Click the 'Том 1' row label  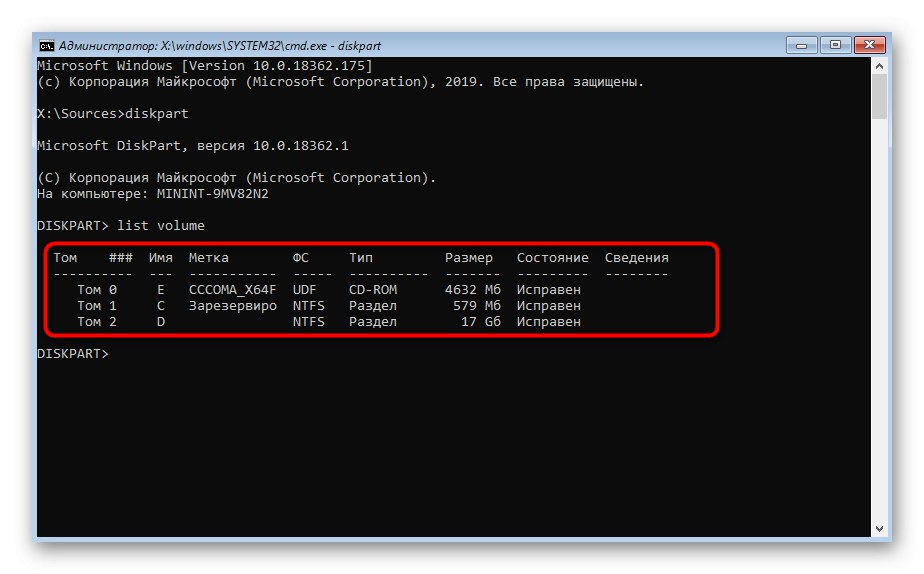coord(97,306)
